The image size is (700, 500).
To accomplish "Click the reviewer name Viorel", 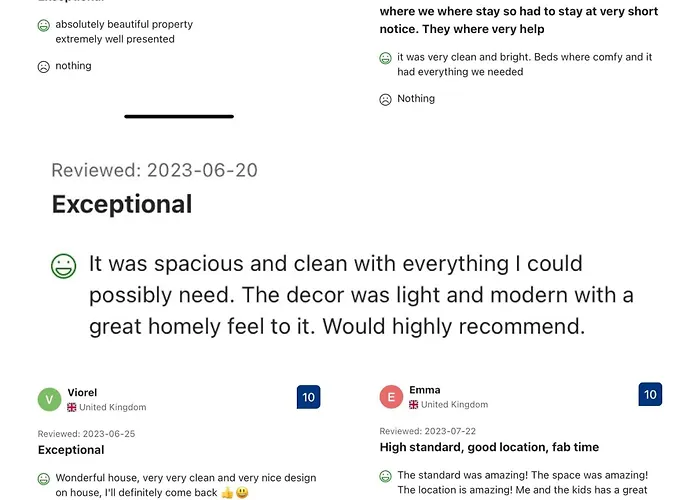I will (x=82, y=392).
